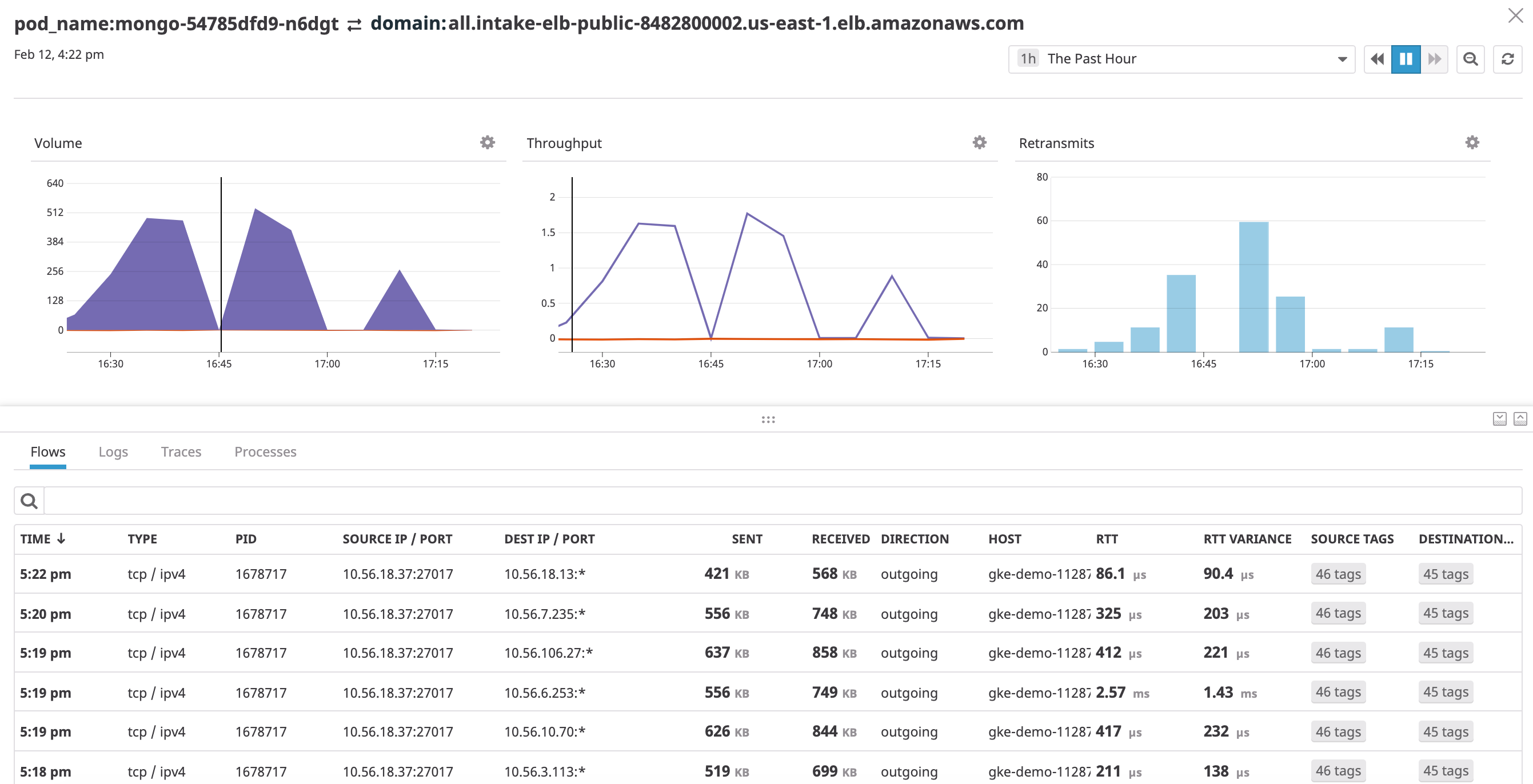Viewport: 1533px width, 784px height.
Task: Pause live data updates
Action: coord(1406,59)
